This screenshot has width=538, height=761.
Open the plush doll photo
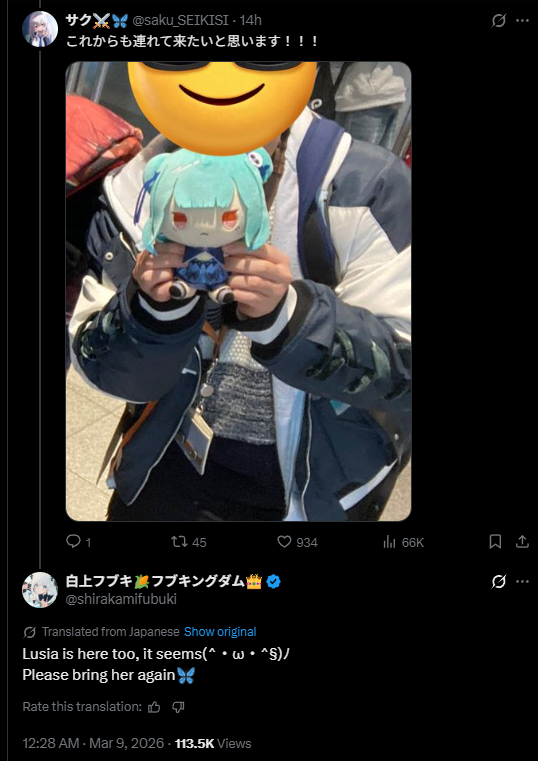pyautogui.click(x=238, y=291)
